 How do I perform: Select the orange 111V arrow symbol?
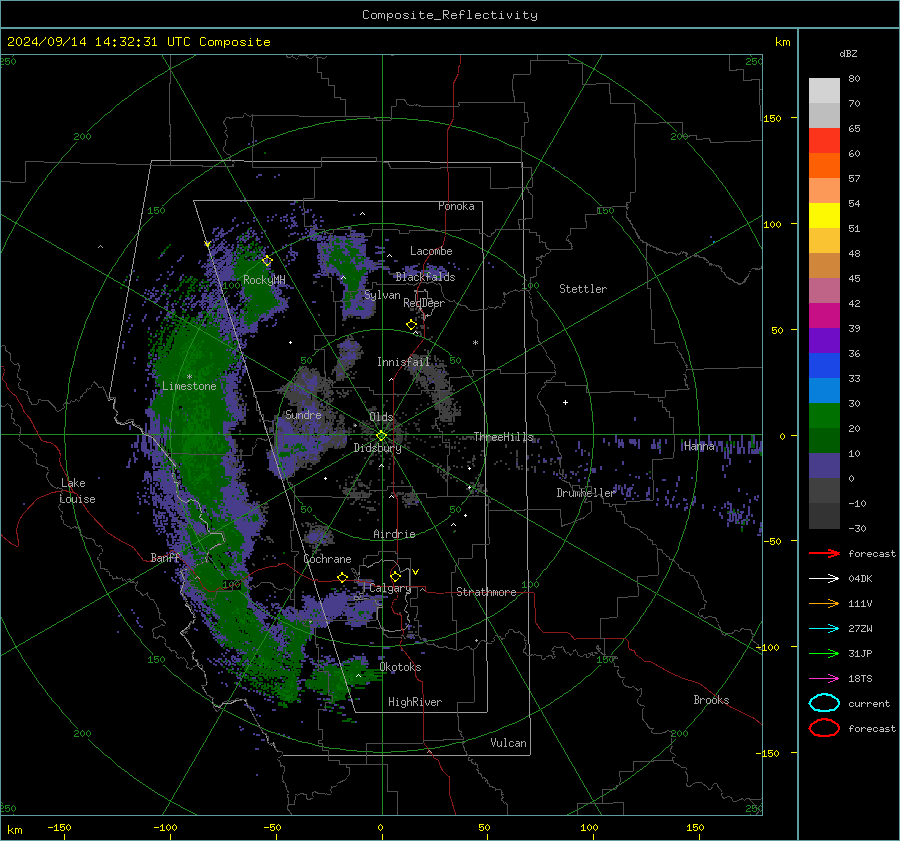[824, 603]
